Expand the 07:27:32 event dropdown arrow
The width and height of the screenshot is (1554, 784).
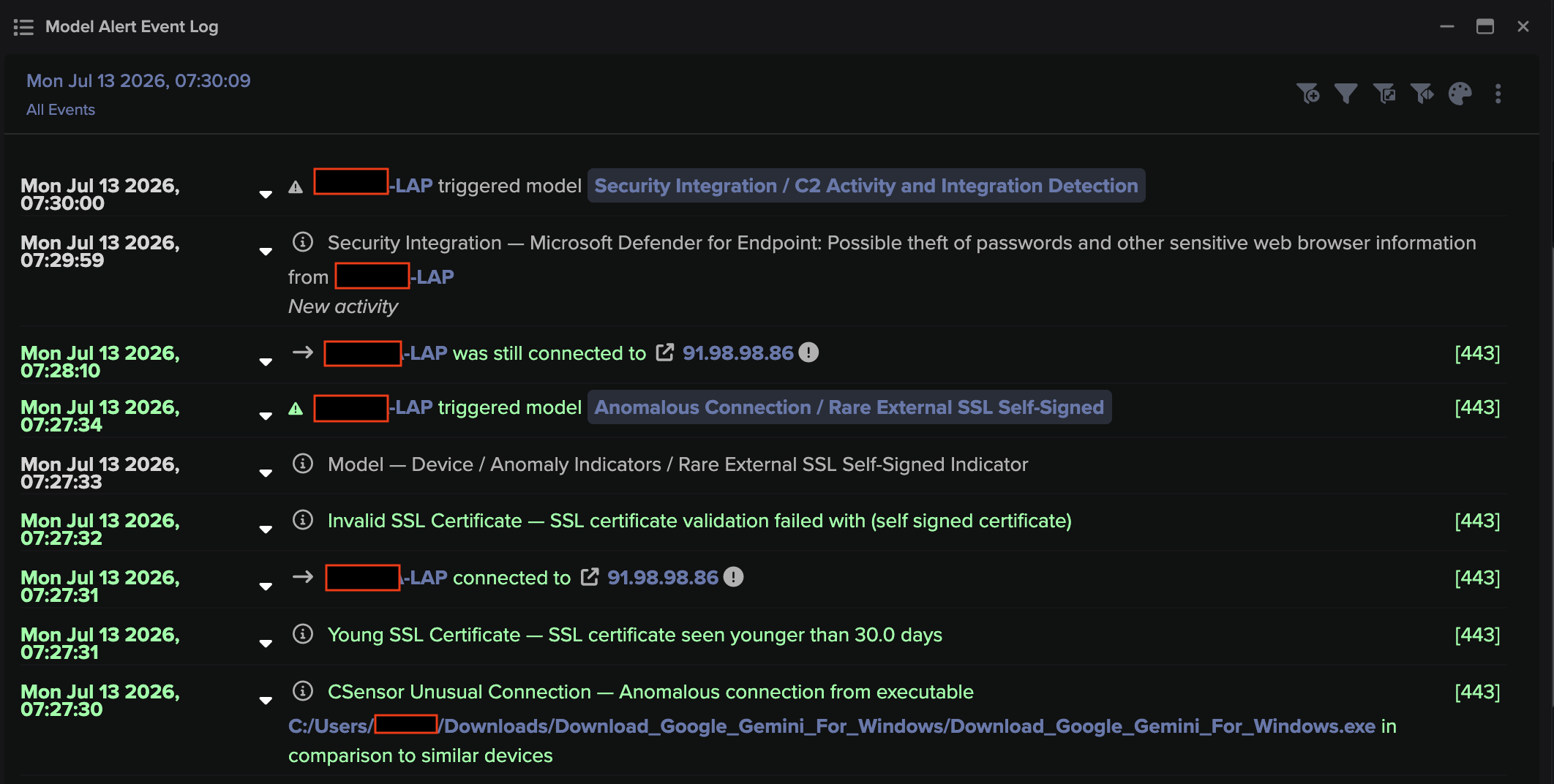pos(266,529)
